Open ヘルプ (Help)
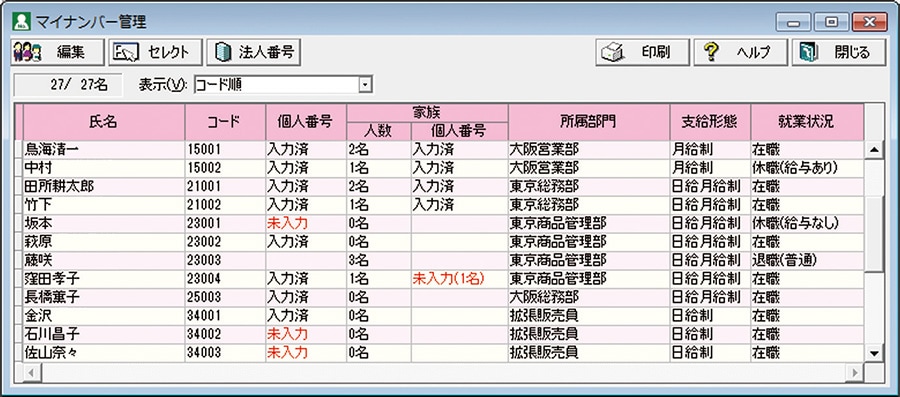The height and width of the screenshot is (397, 900). [740, 53]
